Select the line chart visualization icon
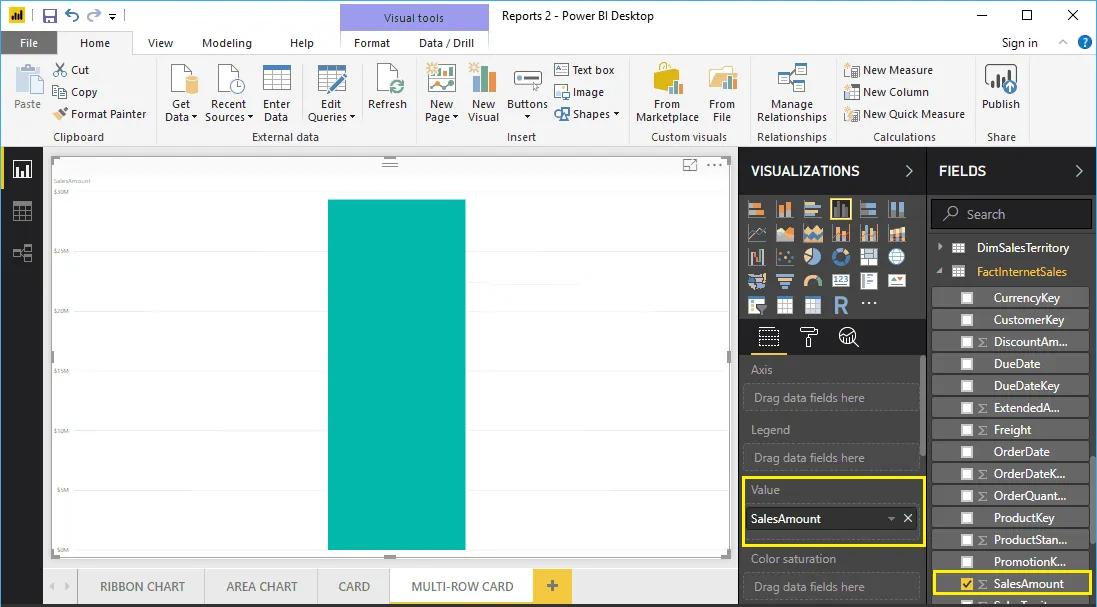The width and height of the screenshot is (1097, 607). click(757, 232)
